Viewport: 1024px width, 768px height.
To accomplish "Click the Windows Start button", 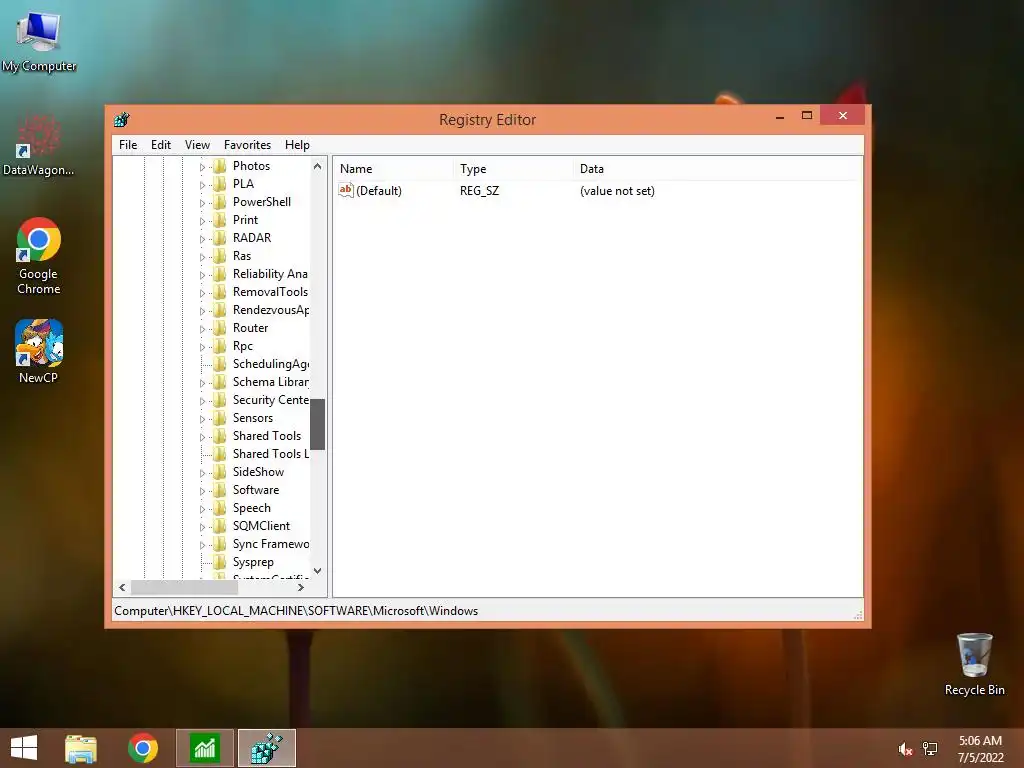I will tap(24, 748).
